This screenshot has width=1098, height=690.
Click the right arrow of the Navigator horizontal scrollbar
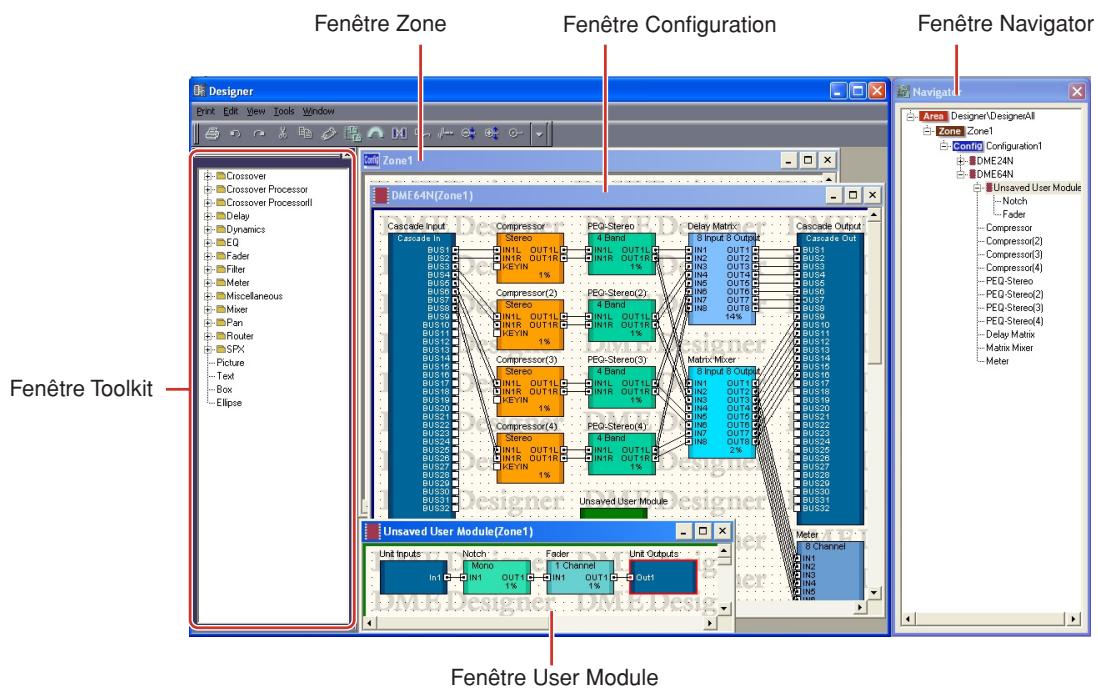1073,619
